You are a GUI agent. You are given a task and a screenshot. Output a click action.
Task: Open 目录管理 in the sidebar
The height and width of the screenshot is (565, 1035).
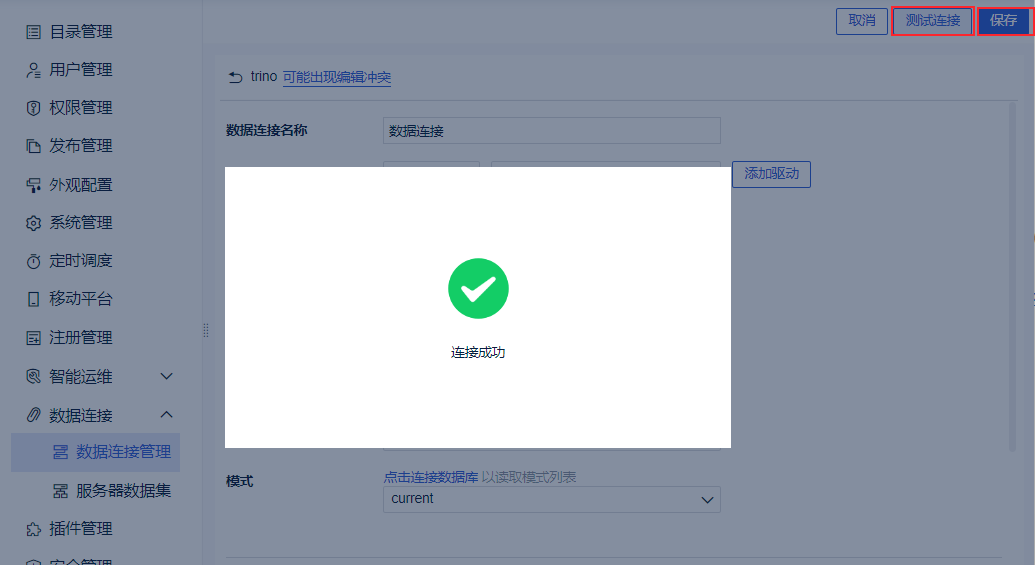[x=81, y=32]
